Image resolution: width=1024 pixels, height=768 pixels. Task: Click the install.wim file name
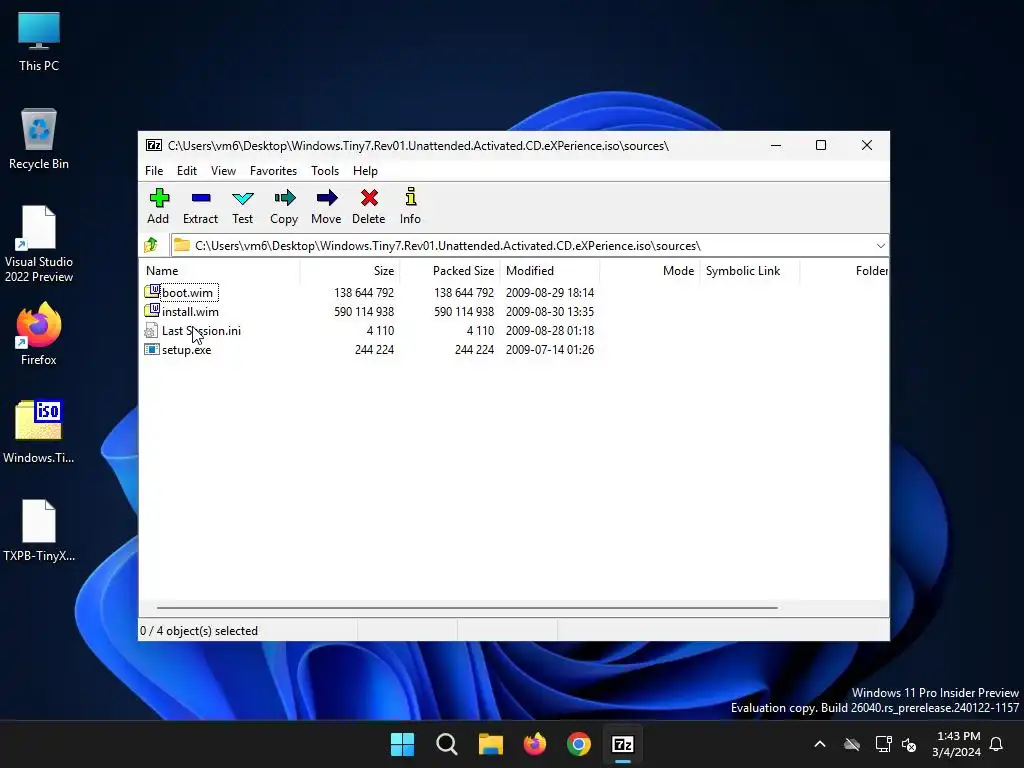pos(190,312)
